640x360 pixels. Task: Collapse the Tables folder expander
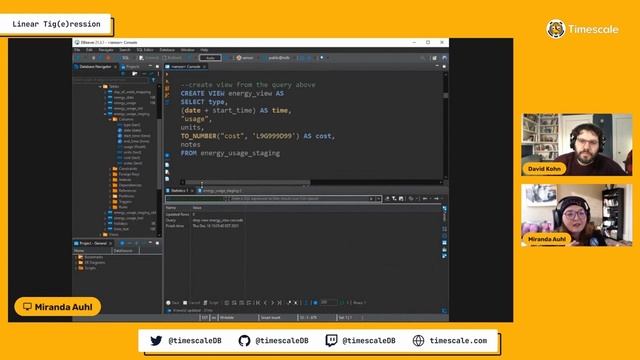click(x=100, y=87)
